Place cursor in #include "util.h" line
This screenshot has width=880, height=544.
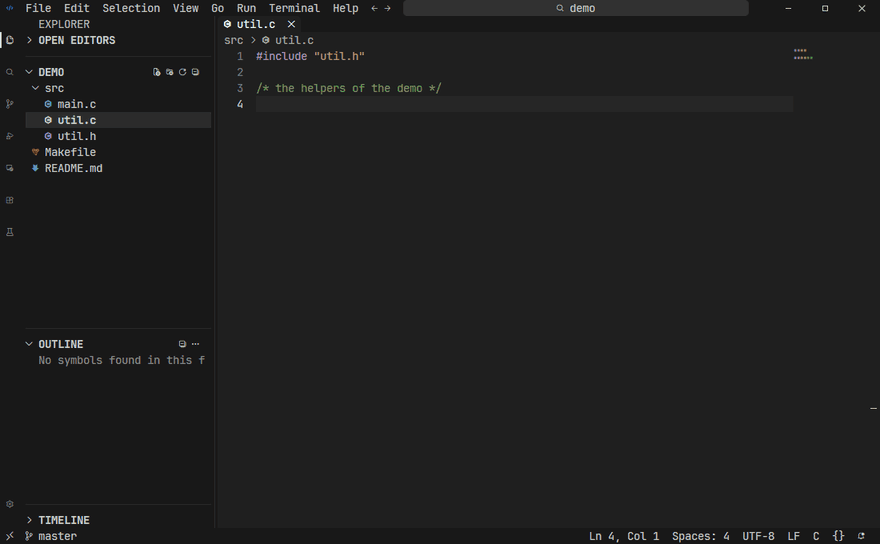coord(310,56)
